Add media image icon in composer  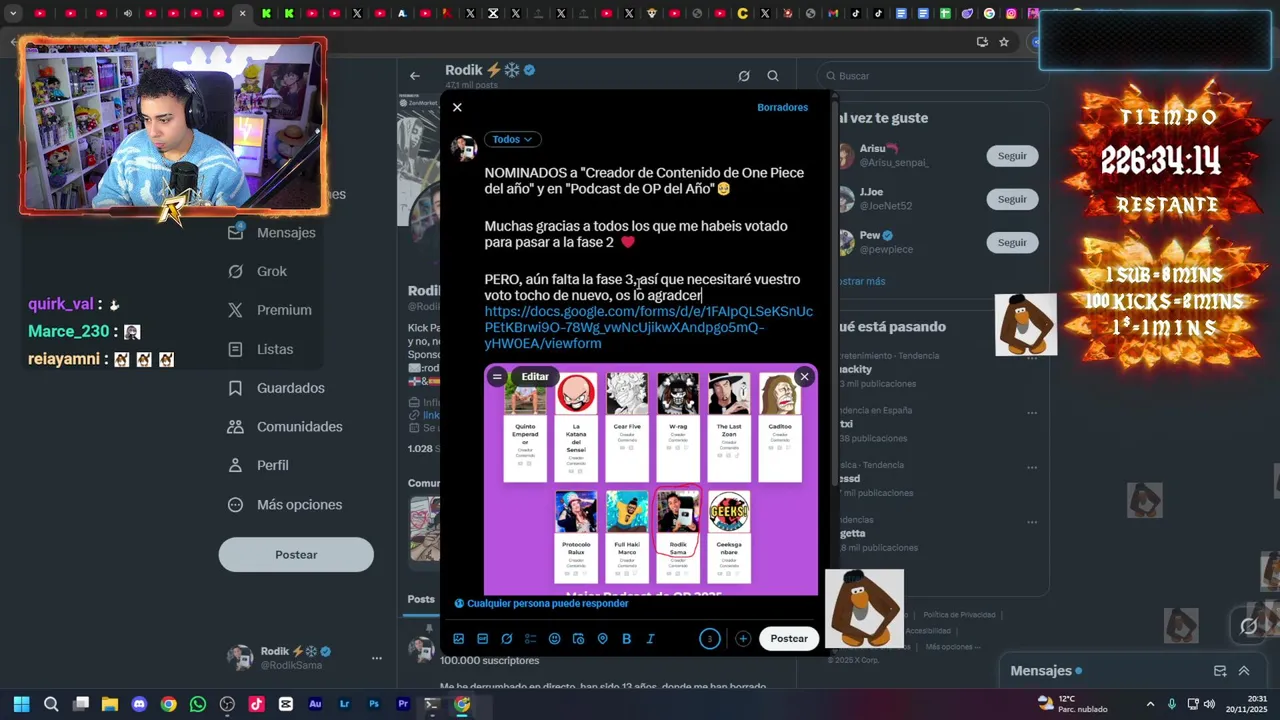(459, 639)
